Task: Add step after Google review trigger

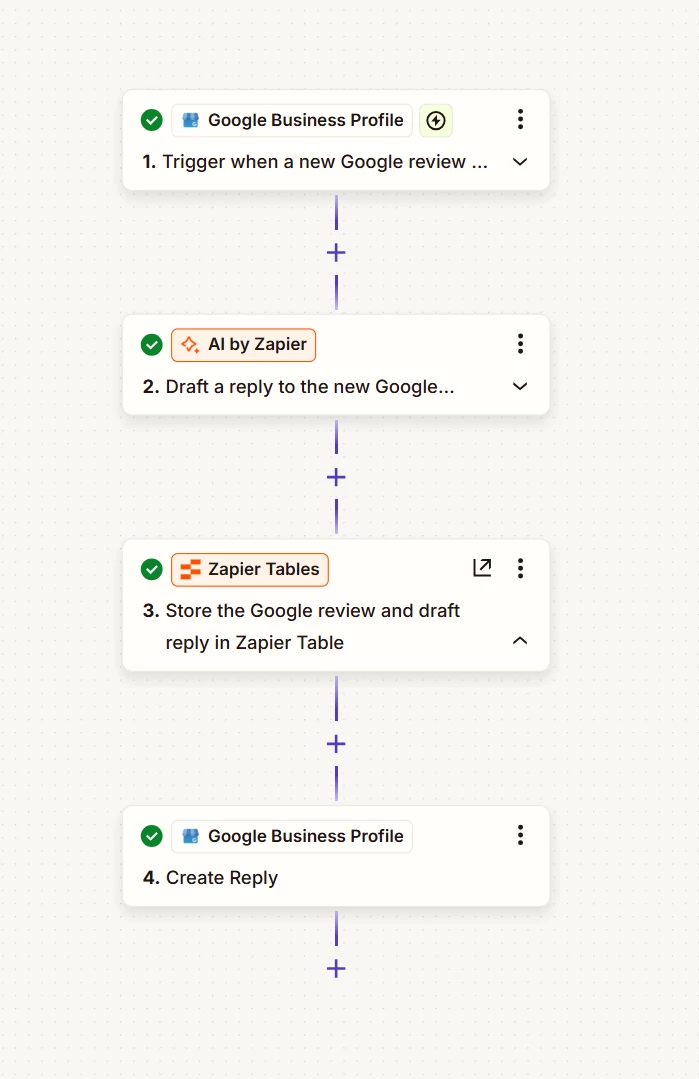Action: (x=336, y=253)
